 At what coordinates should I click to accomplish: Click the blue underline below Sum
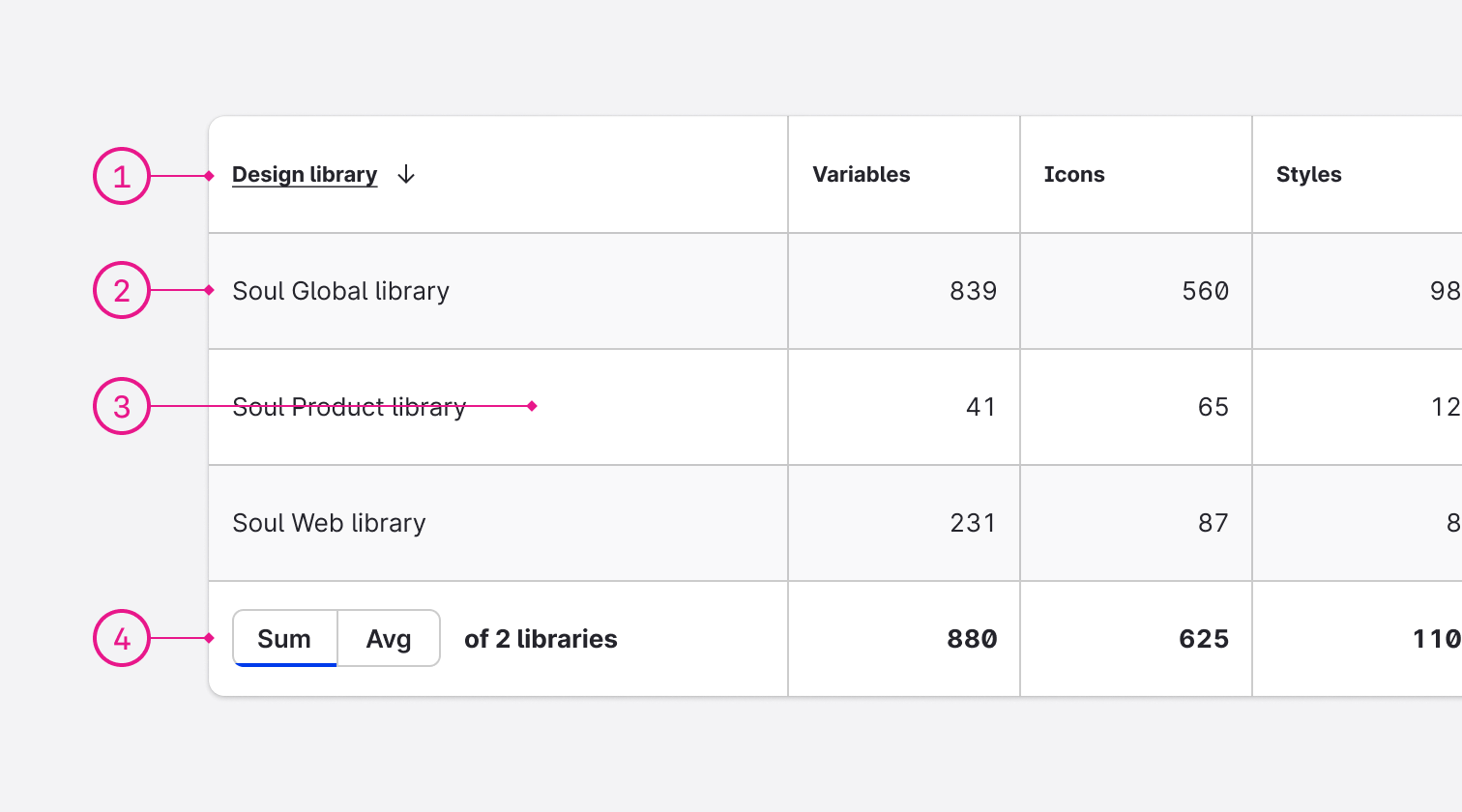284,663
